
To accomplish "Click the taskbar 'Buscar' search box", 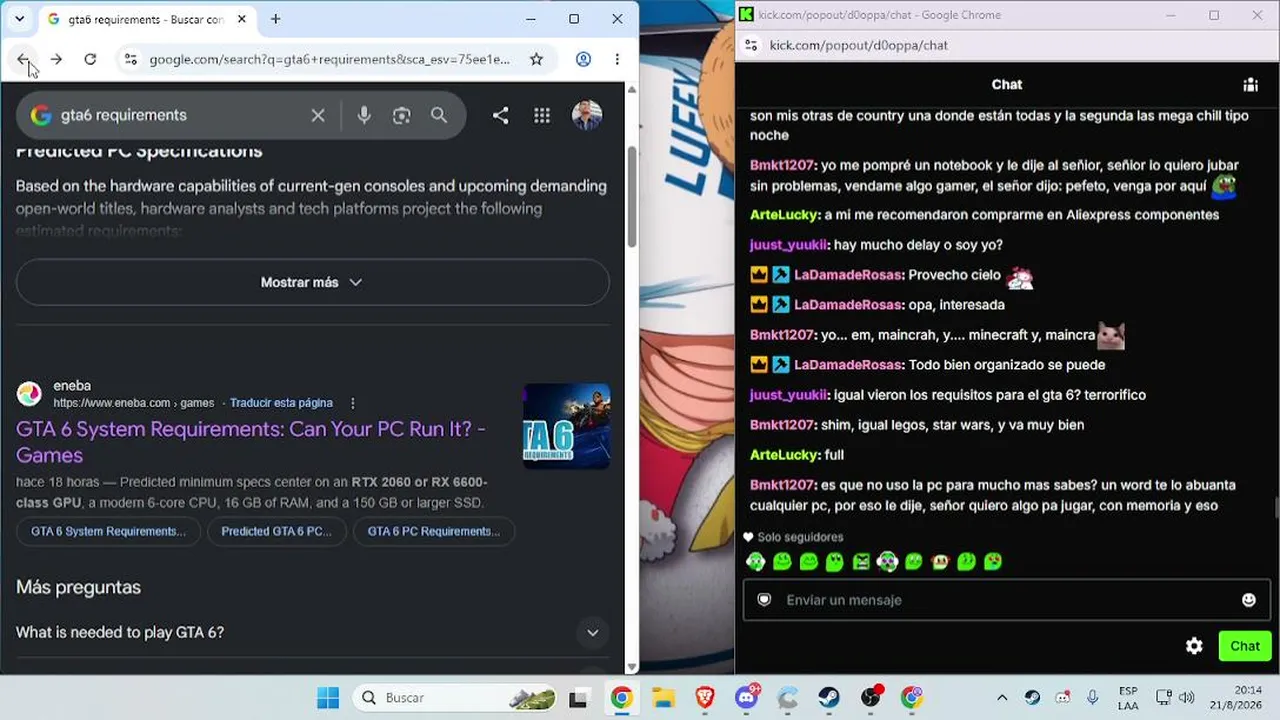I will (x=455, y=698).
